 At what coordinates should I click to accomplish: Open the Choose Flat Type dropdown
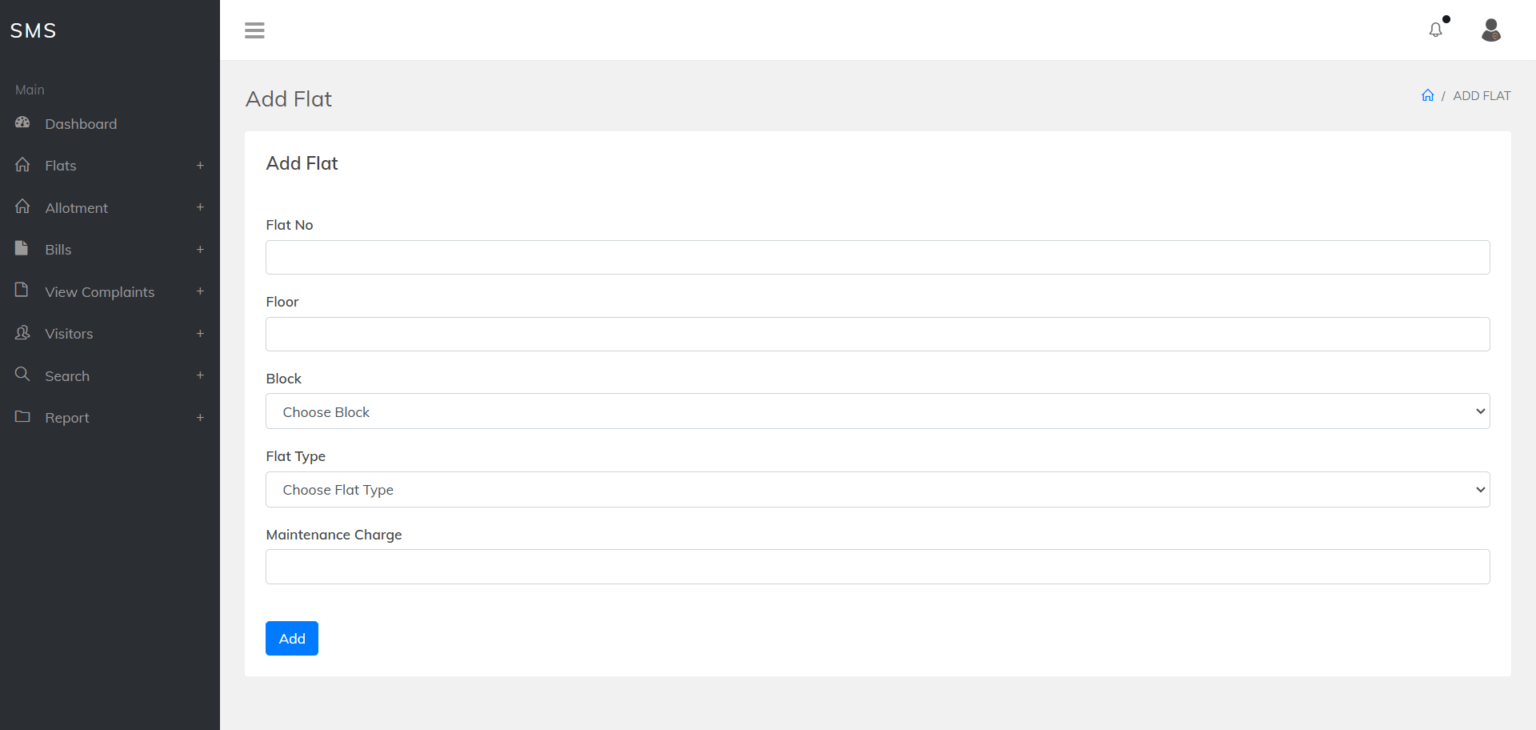877,489
